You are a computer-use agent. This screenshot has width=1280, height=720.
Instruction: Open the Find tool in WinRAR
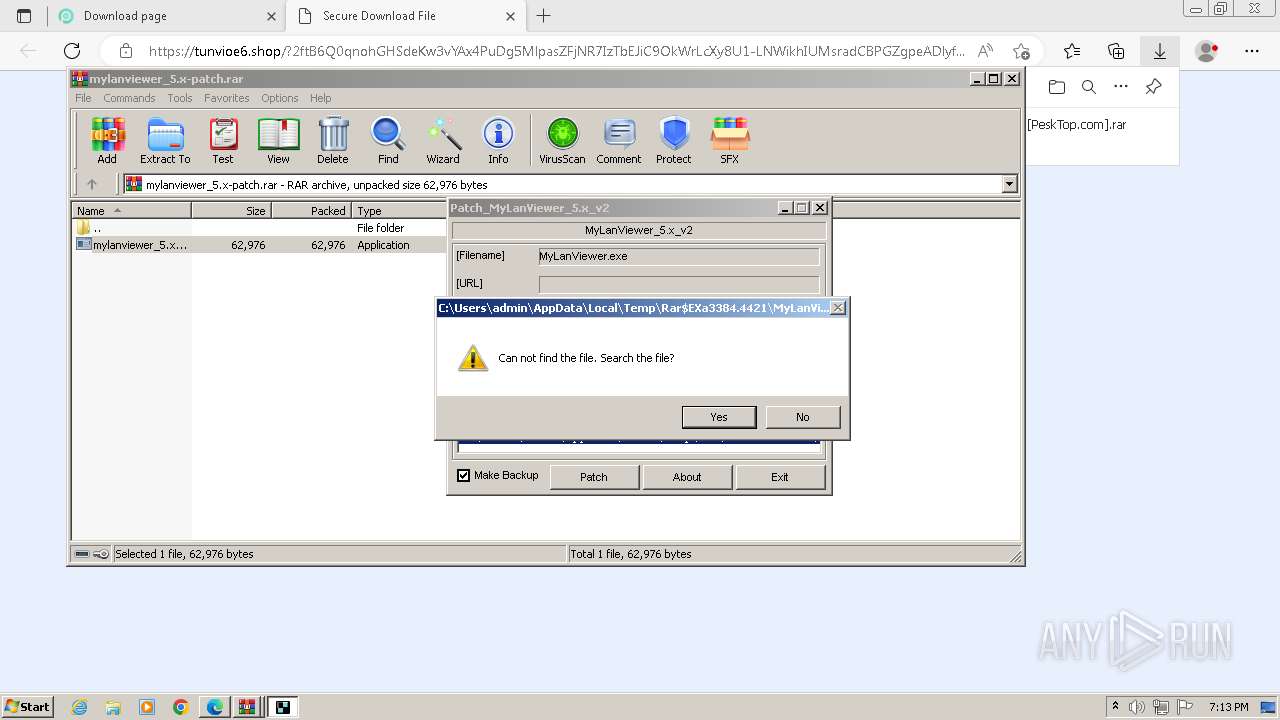(x=388, y=140)
